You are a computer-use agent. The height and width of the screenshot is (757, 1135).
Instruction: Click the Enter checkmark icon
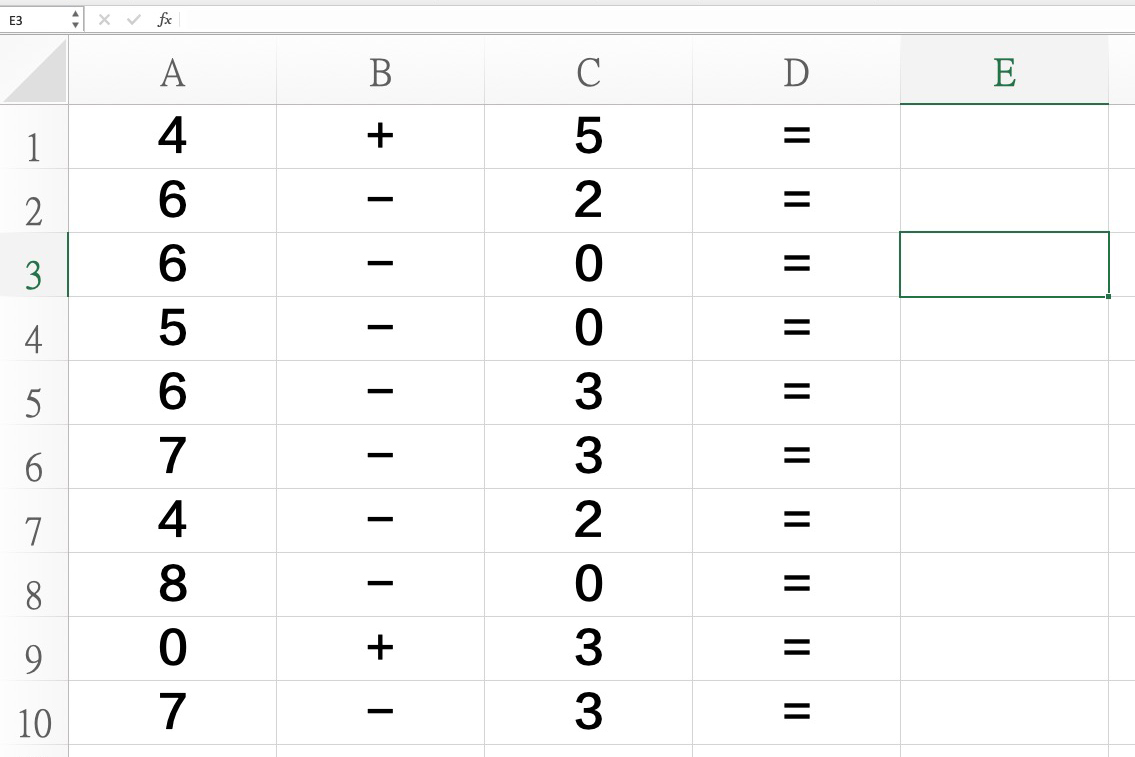pyautogui.click(x=131, y=17)
